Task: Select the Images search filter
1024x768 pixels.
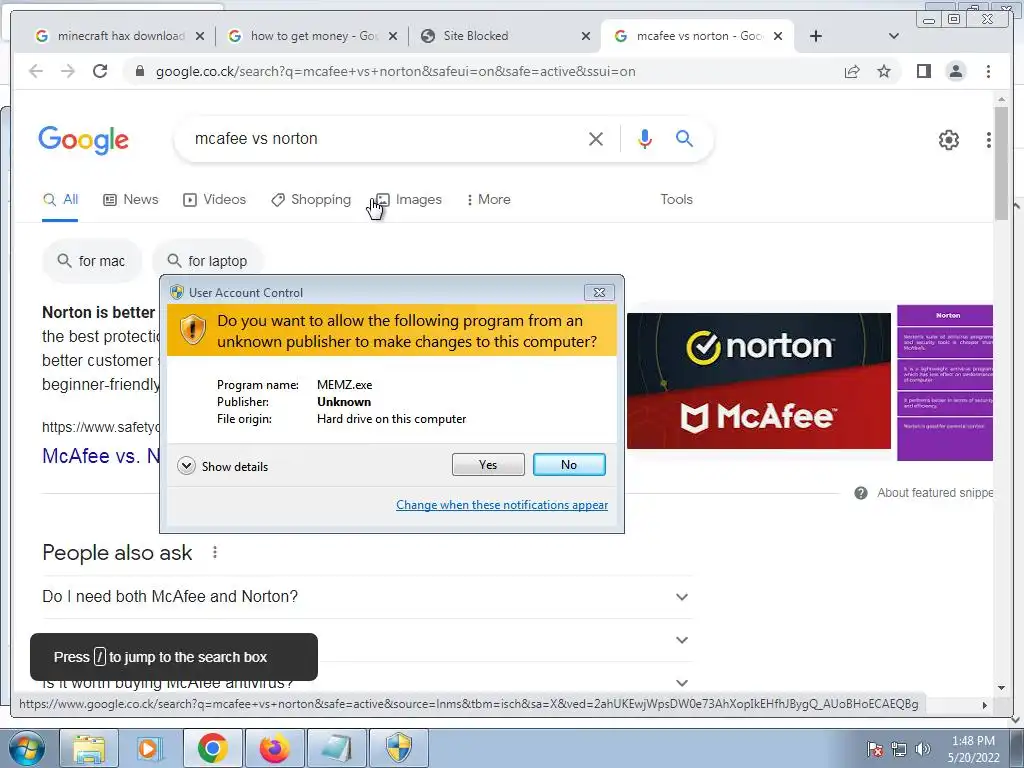Action: (x=409, y=199)
